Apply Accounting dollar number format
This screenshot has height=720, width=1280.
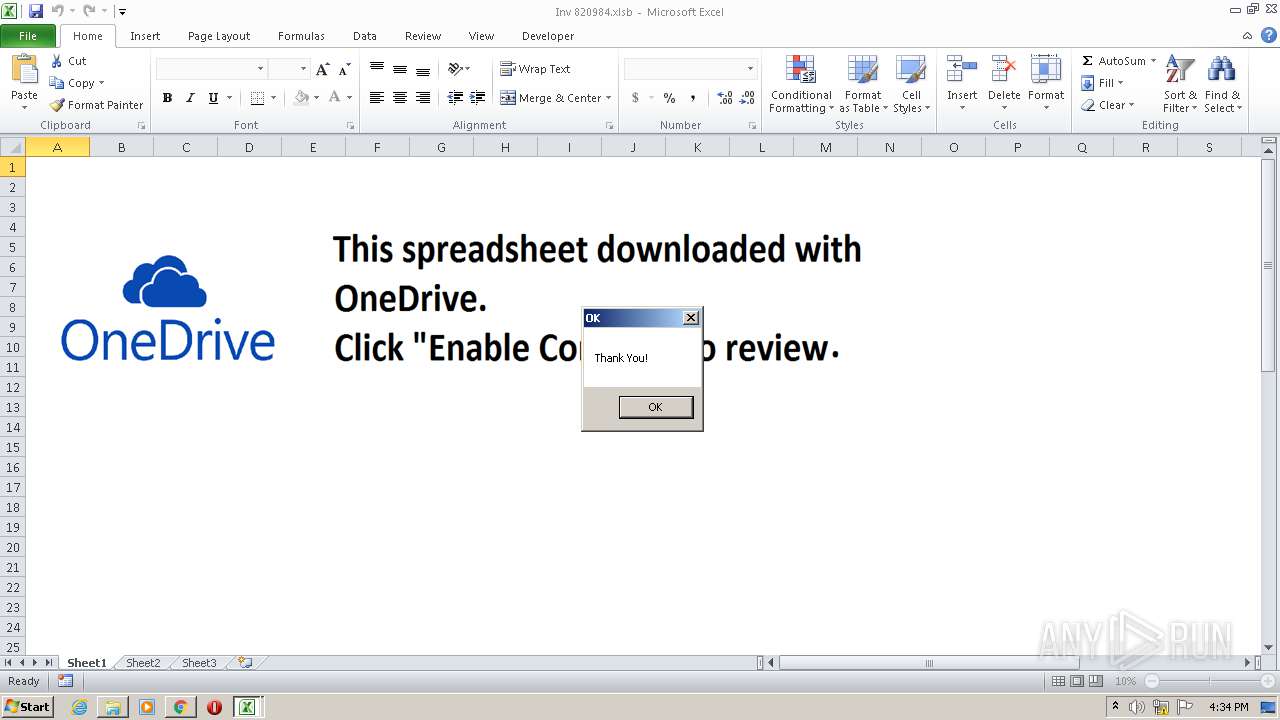[x=635, y=98]
